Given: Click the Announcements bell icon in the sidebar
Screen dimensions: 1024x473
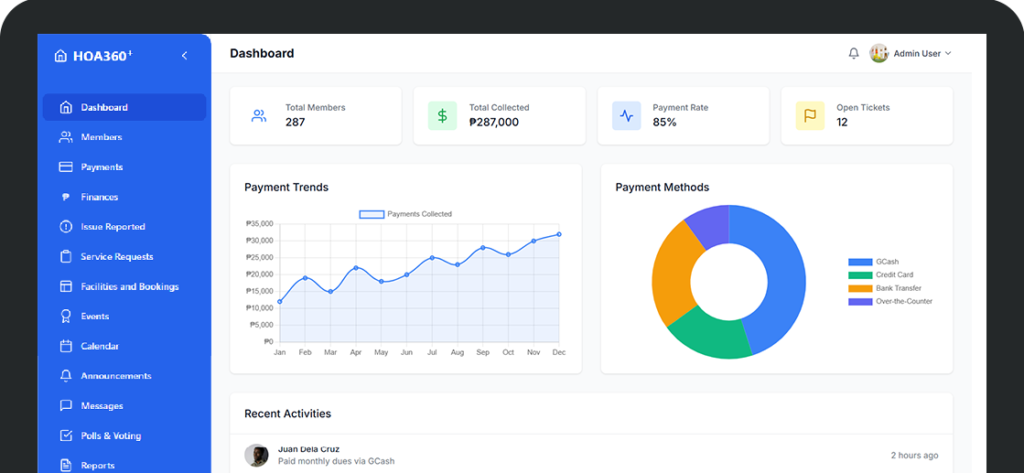Looking at the screenshot, I should click(66, 377).
